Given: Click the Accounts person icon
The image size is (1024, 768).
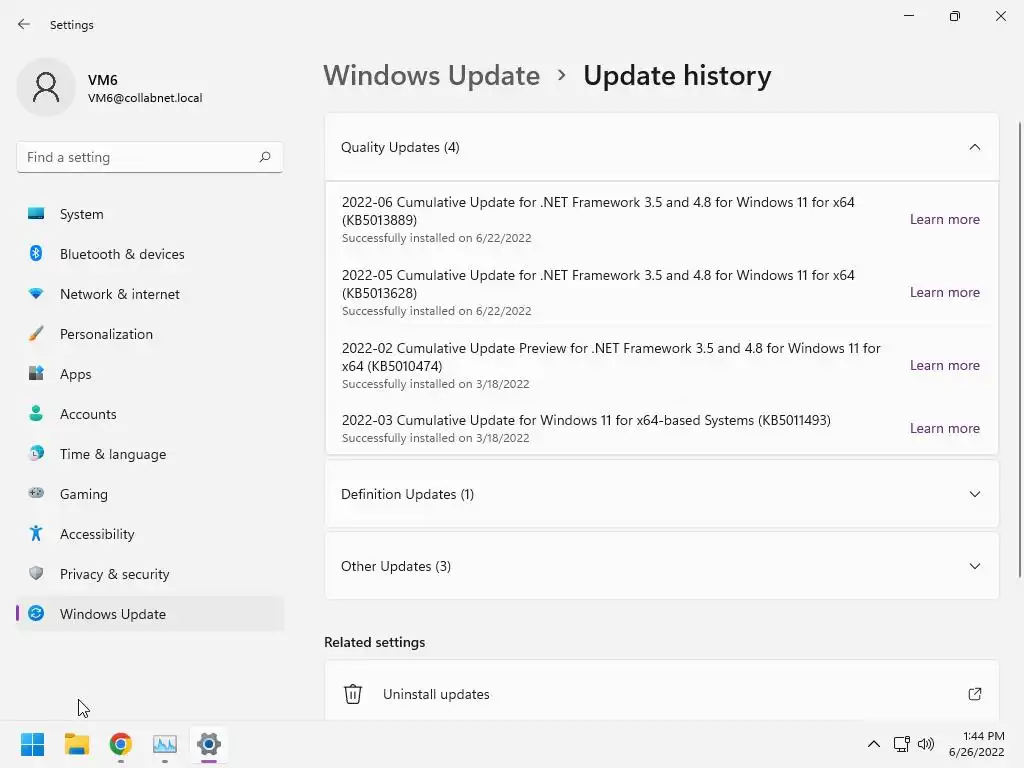Looking at the screenshot, I should point(36,413).
